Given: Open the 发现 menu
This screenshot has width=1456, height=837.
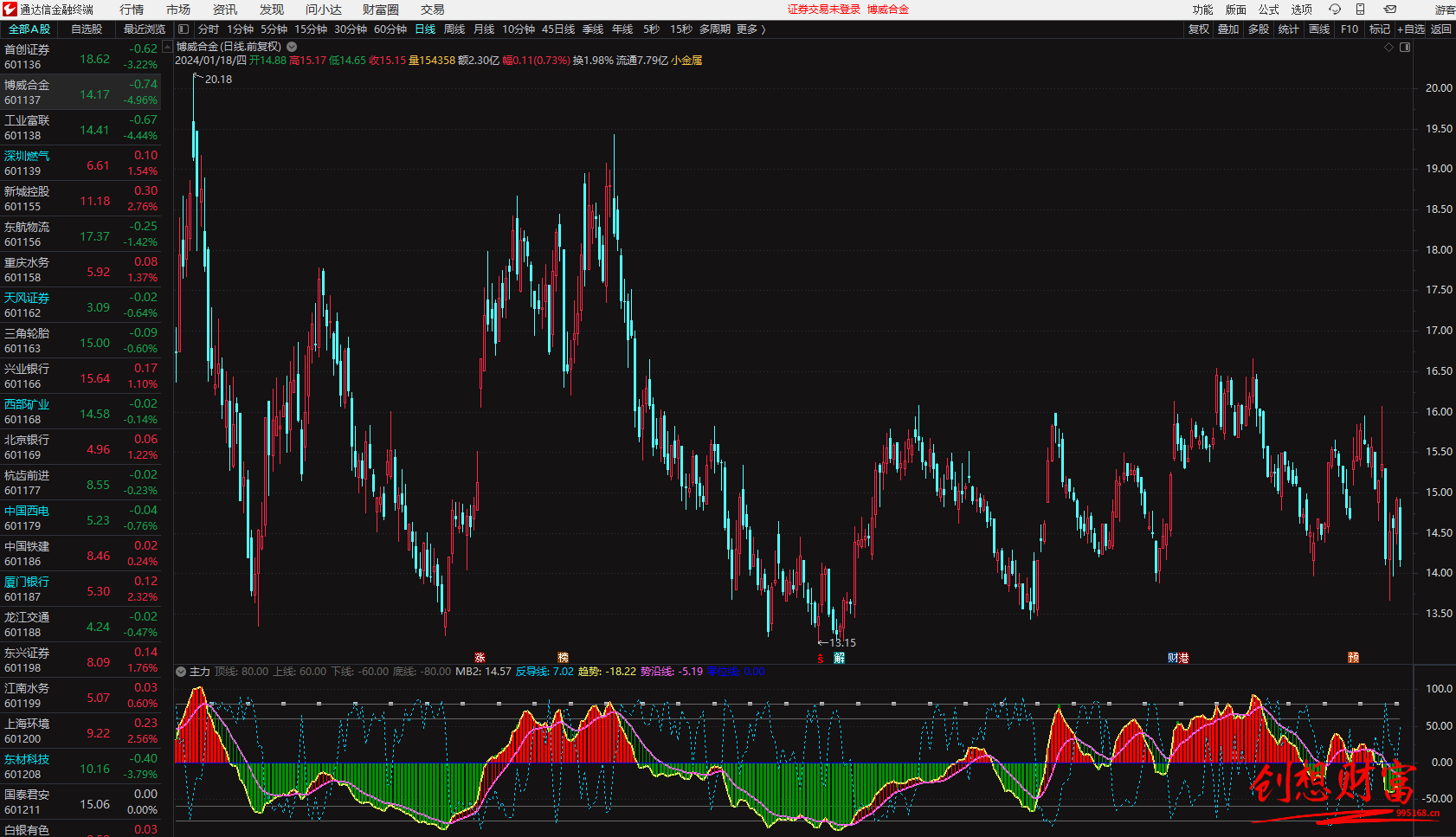Looking at the screenshot, I should [272, 10].
